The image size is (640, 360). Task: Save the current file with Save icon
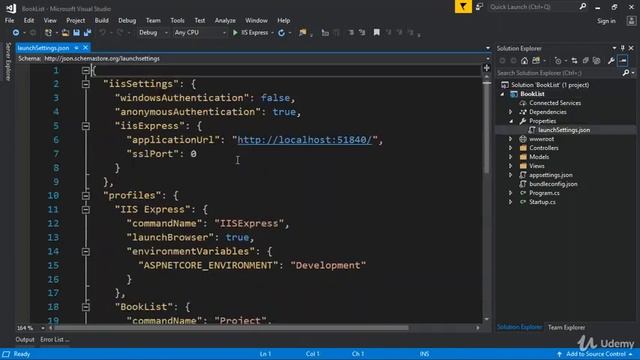(76, 33)
